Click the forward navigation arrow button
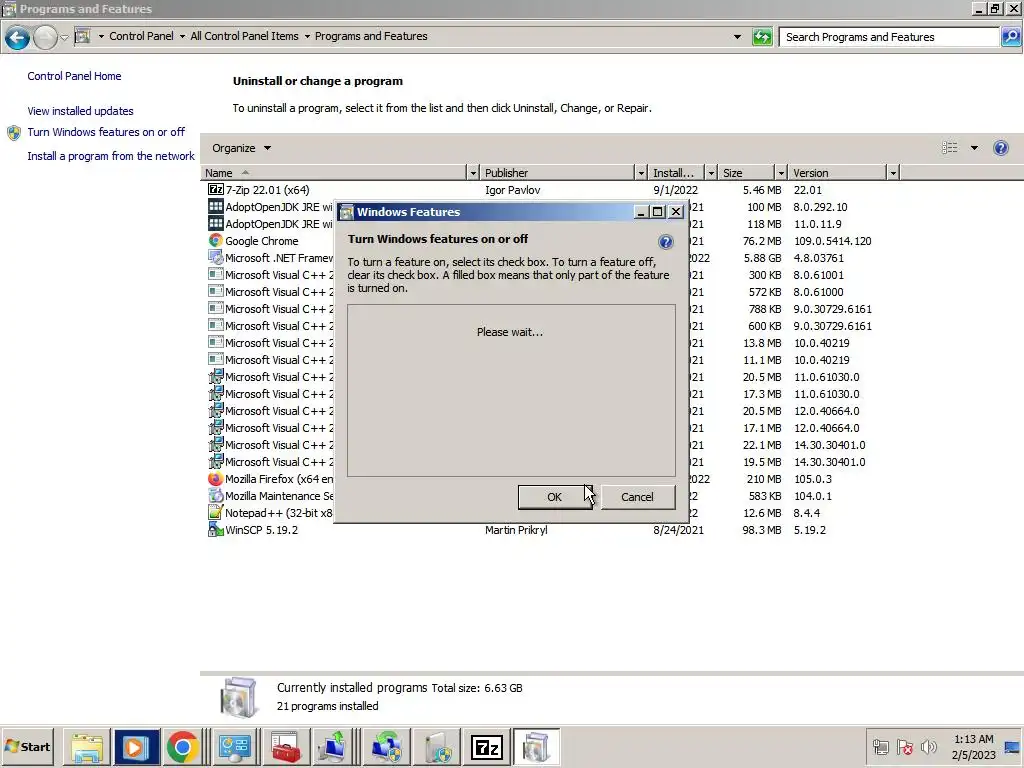 click(45, 38)
